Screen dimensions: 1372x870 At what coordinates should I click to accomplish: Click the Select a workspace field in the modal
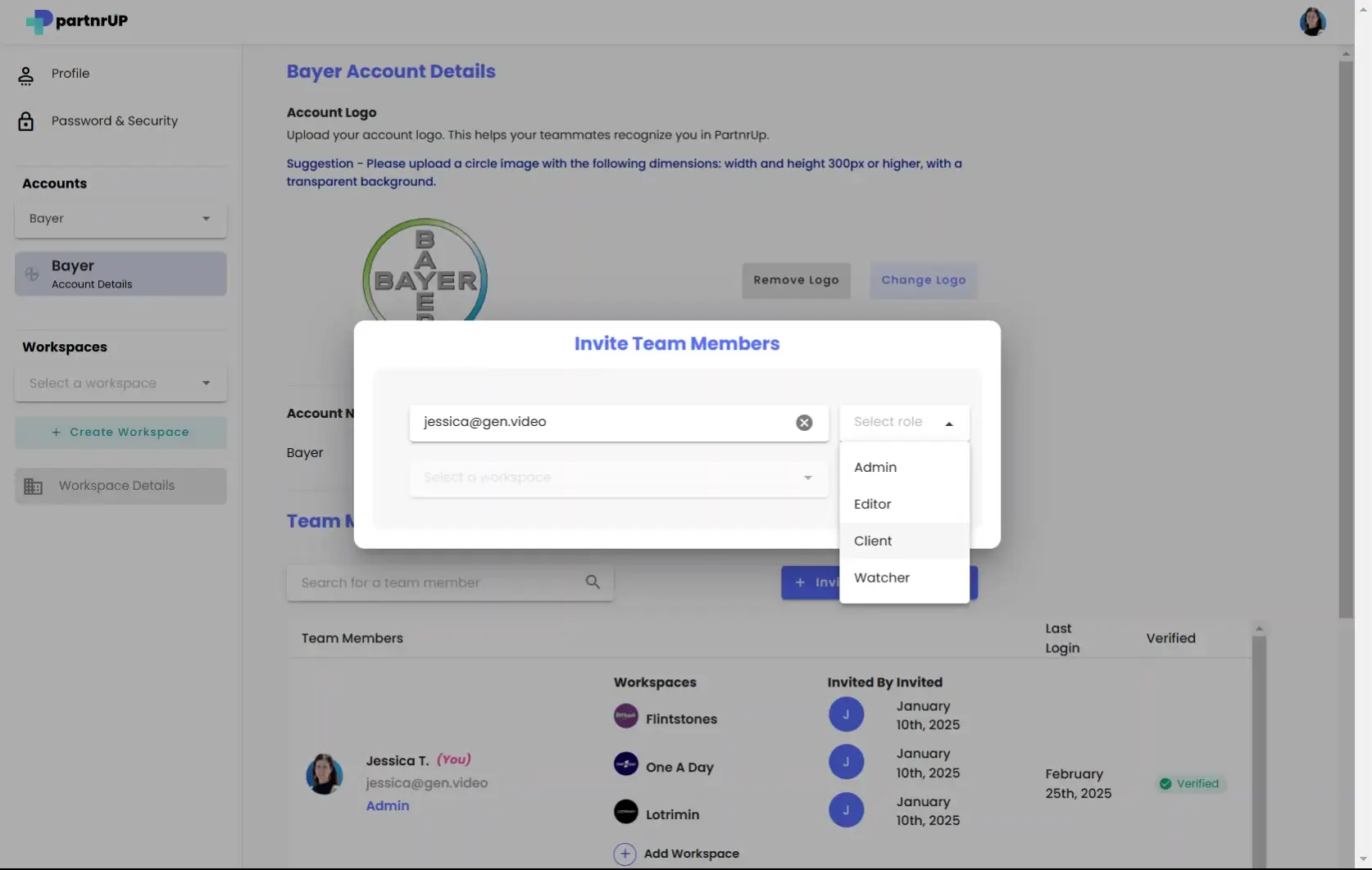(x=618, y=478)
